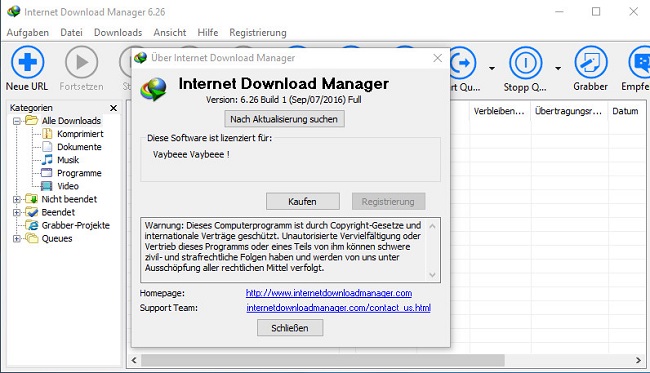Screen dimensions: 650x373
Task: Open Start Queue dropdown arrow
Action: pyautogui.click(x=492, y=68)
